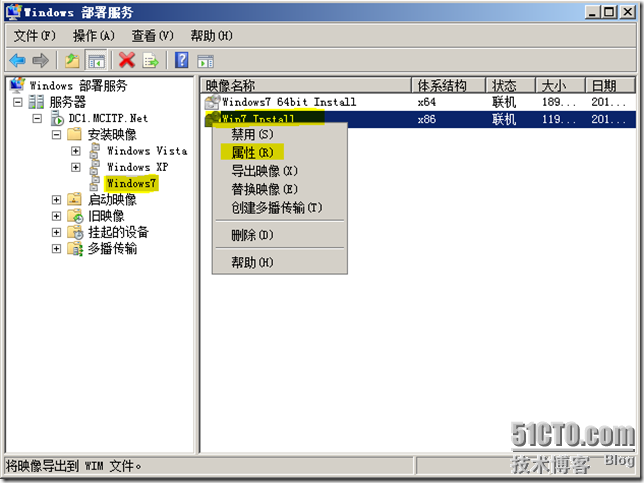Open the 文件(F) menu

pos(34,36)
